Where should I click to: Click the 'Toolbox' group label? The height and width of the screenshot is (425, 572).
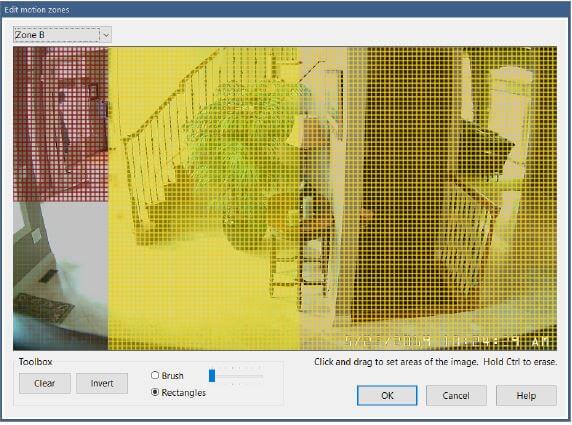[35, 362]
